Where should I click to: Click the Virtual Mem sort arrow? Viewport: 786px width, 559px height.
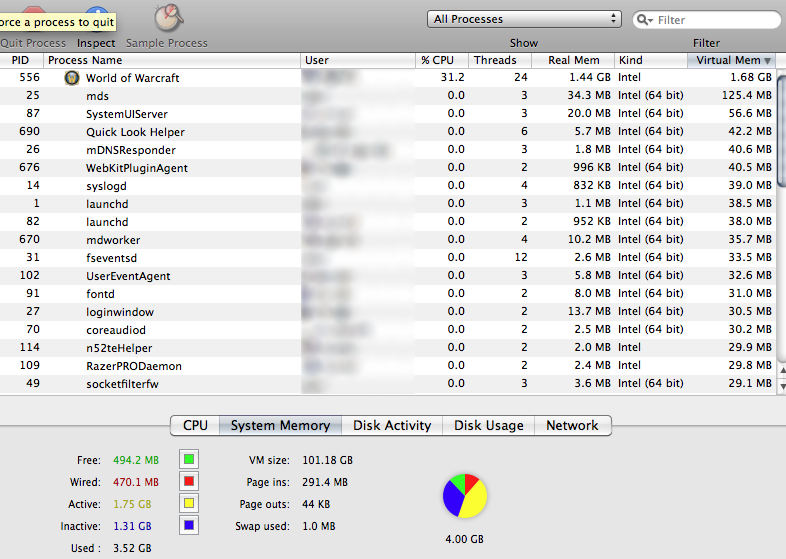coord(767,61)
